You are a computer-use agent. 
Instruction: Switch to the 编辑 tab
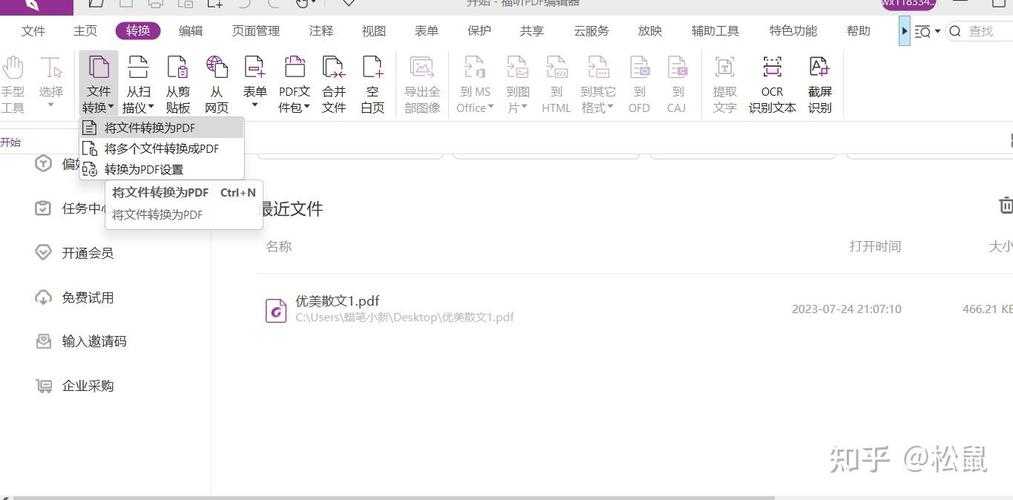[191, 31]
